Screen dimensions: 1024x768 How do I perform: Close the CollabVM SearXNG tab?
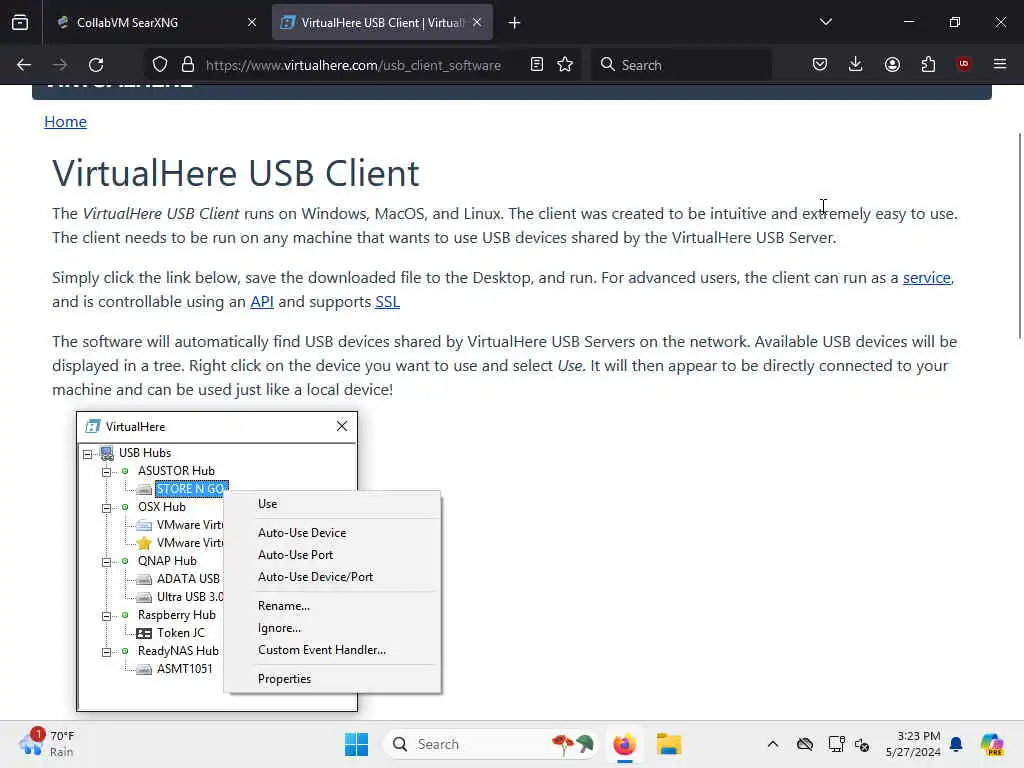pos(252,23)
